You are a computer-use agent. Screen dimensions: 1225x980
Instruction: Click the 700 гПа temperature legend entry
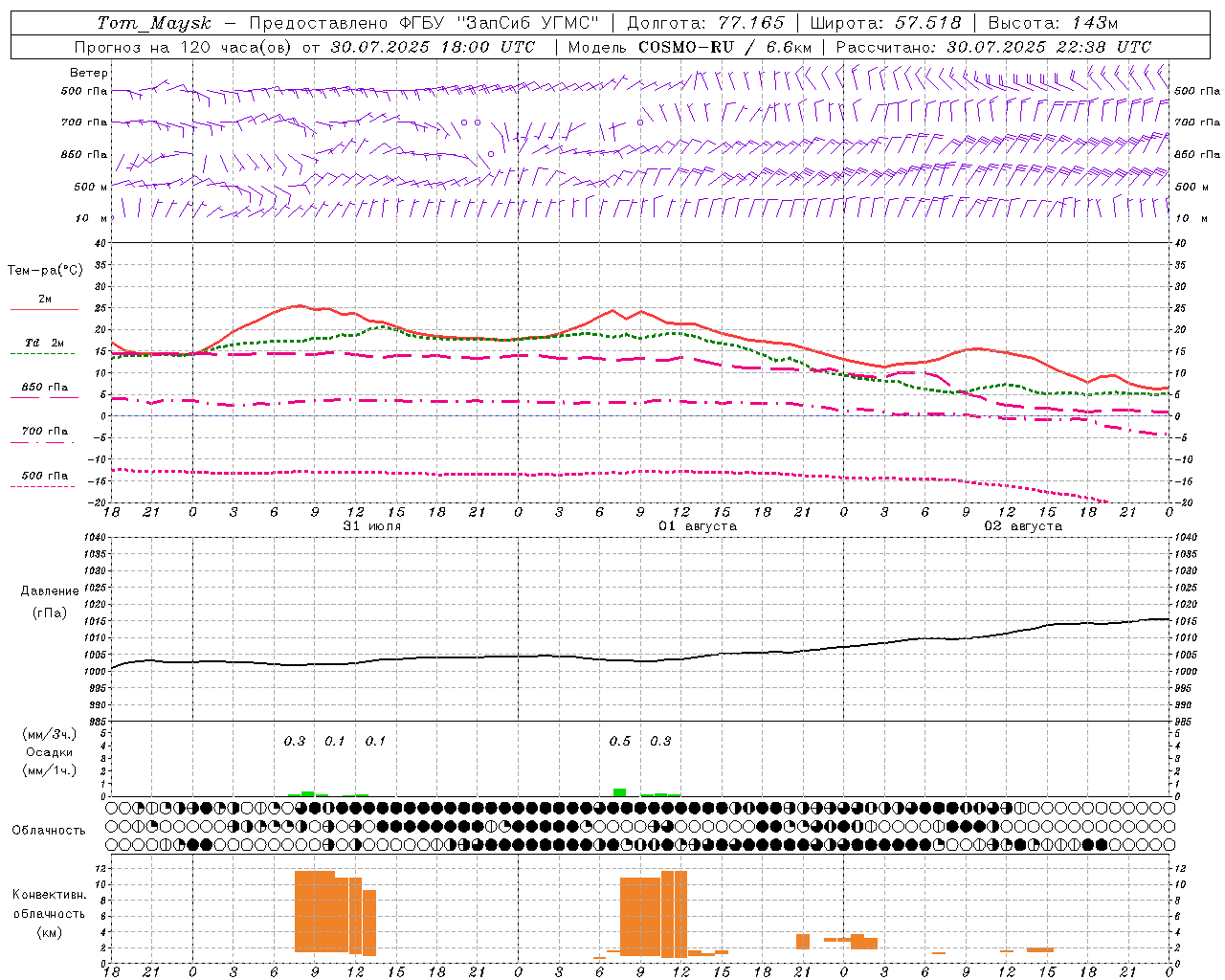[x=44, y=435]
